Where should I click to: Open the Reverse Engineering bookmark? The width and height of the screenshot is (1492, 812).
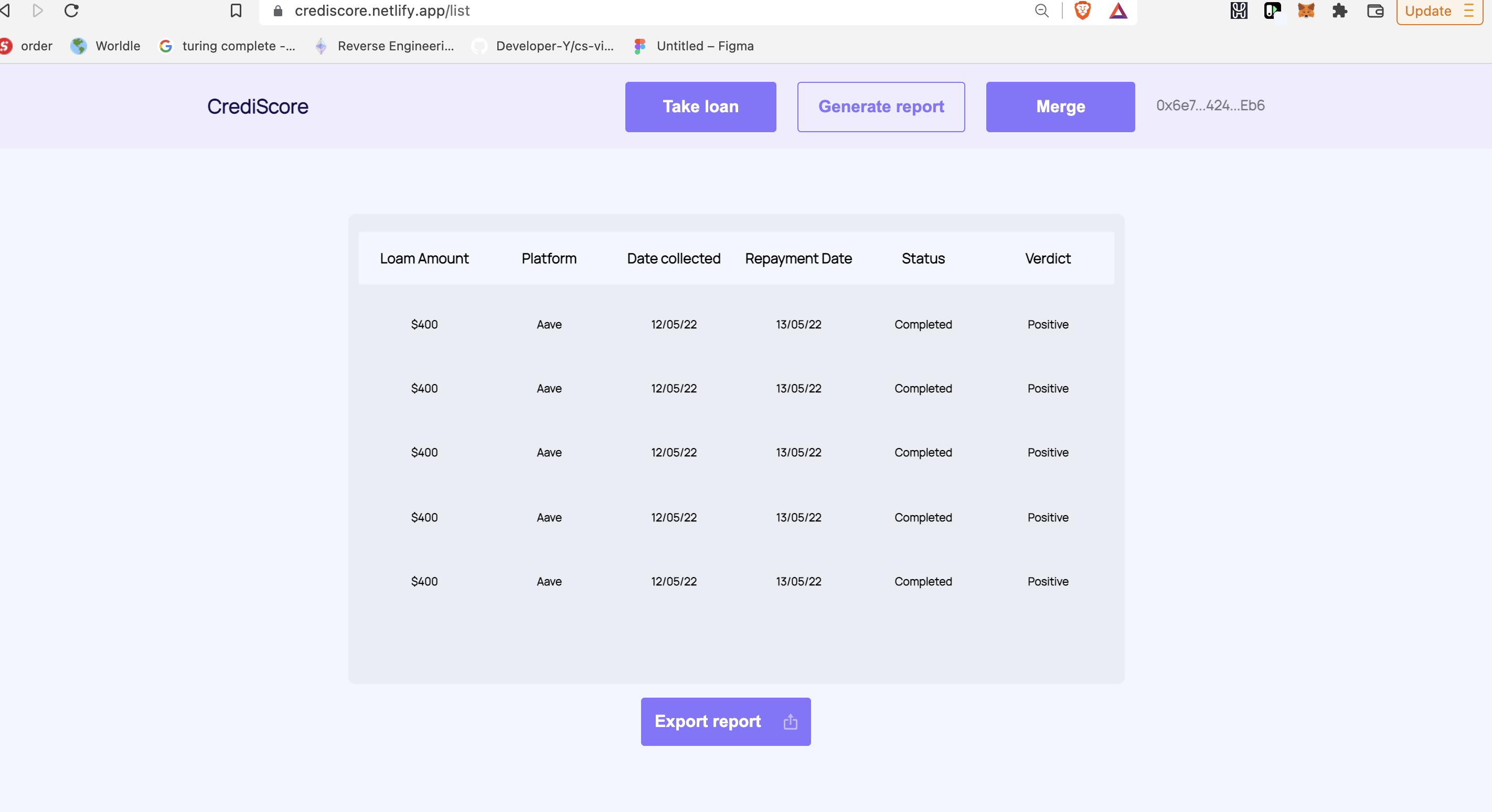click(384, 46)
